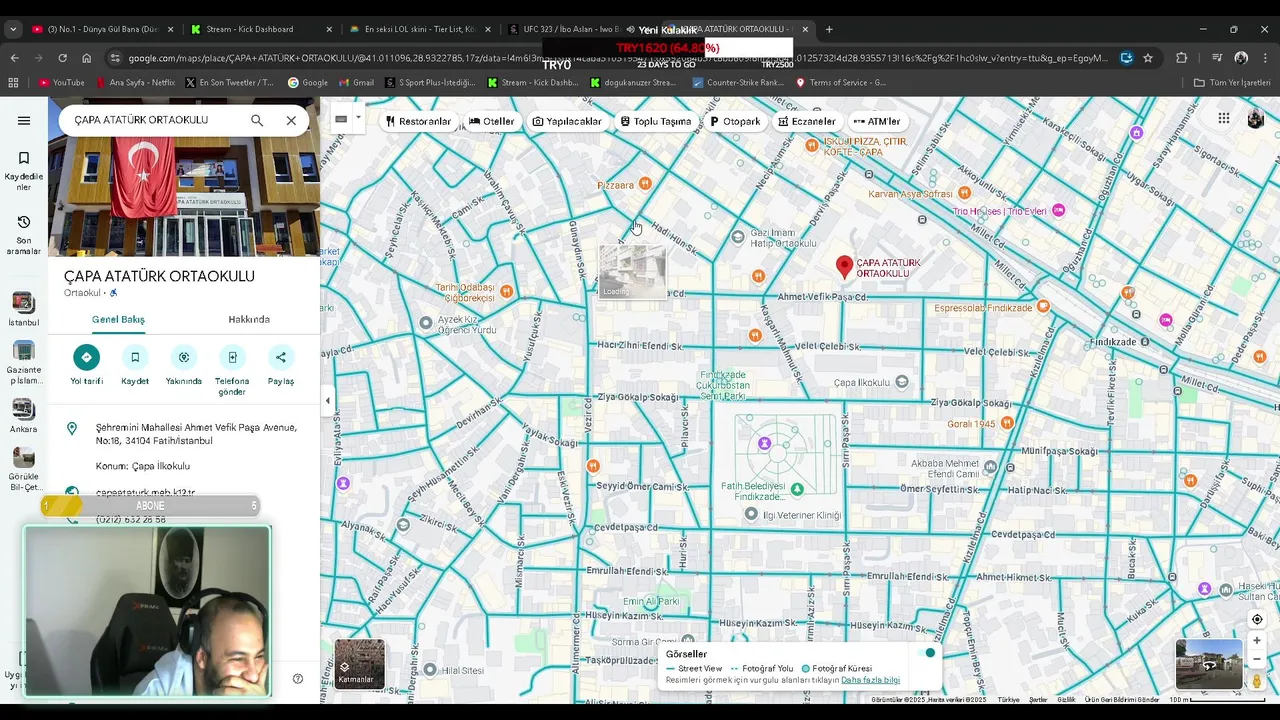Zoom in the map with plus
Image resolution: width=1280 pixels, height=720 pixels.
point(1257,641)
